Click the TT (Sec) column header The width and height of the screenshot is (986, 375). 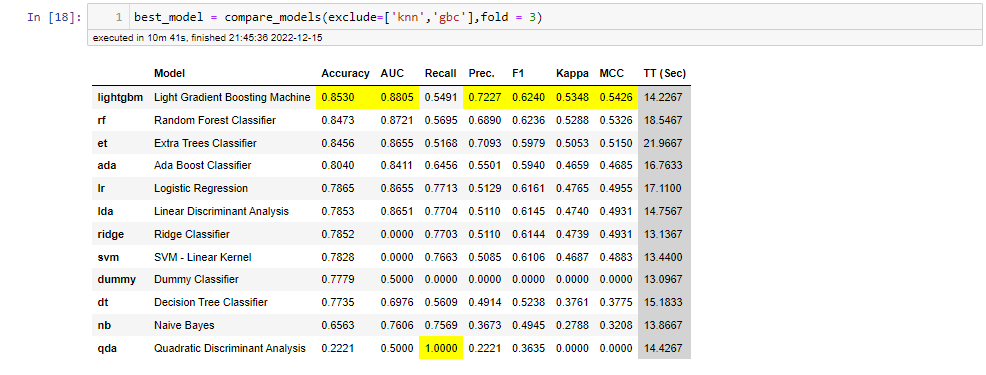[x=664, y=74]
